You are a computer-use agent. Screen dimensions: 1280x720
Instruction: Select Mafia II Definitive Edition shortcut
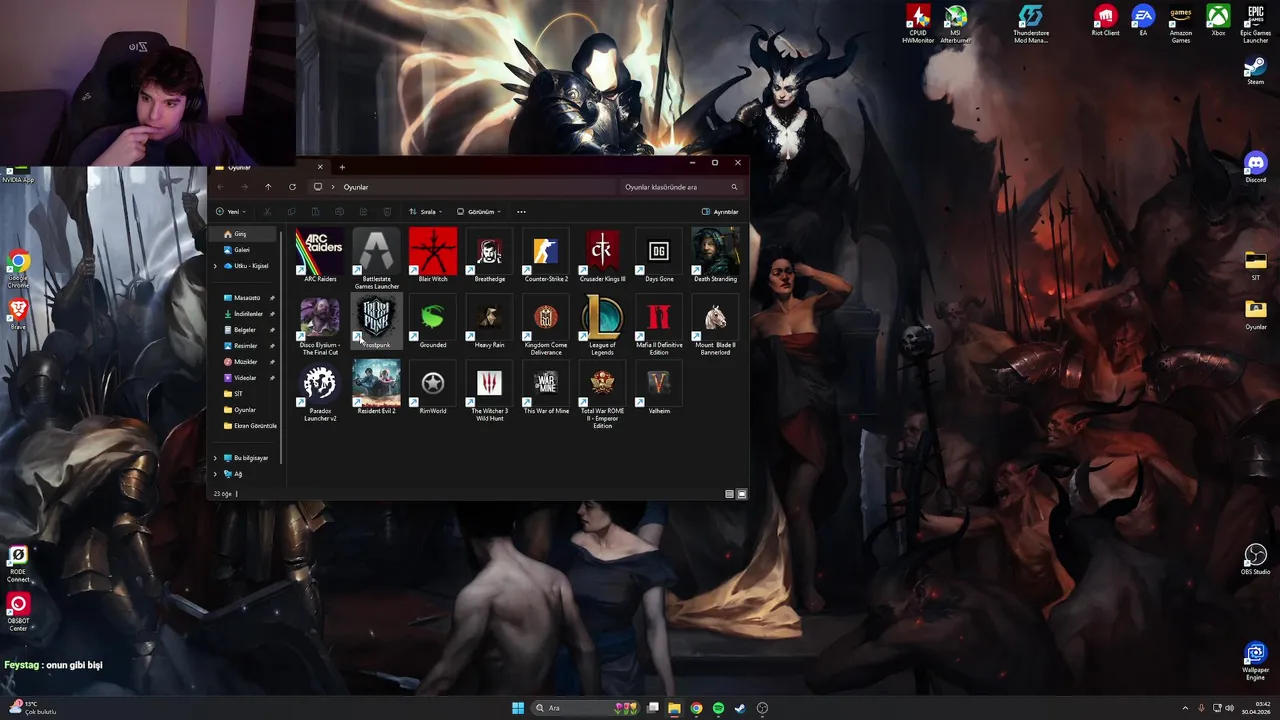tap(659, 326)
